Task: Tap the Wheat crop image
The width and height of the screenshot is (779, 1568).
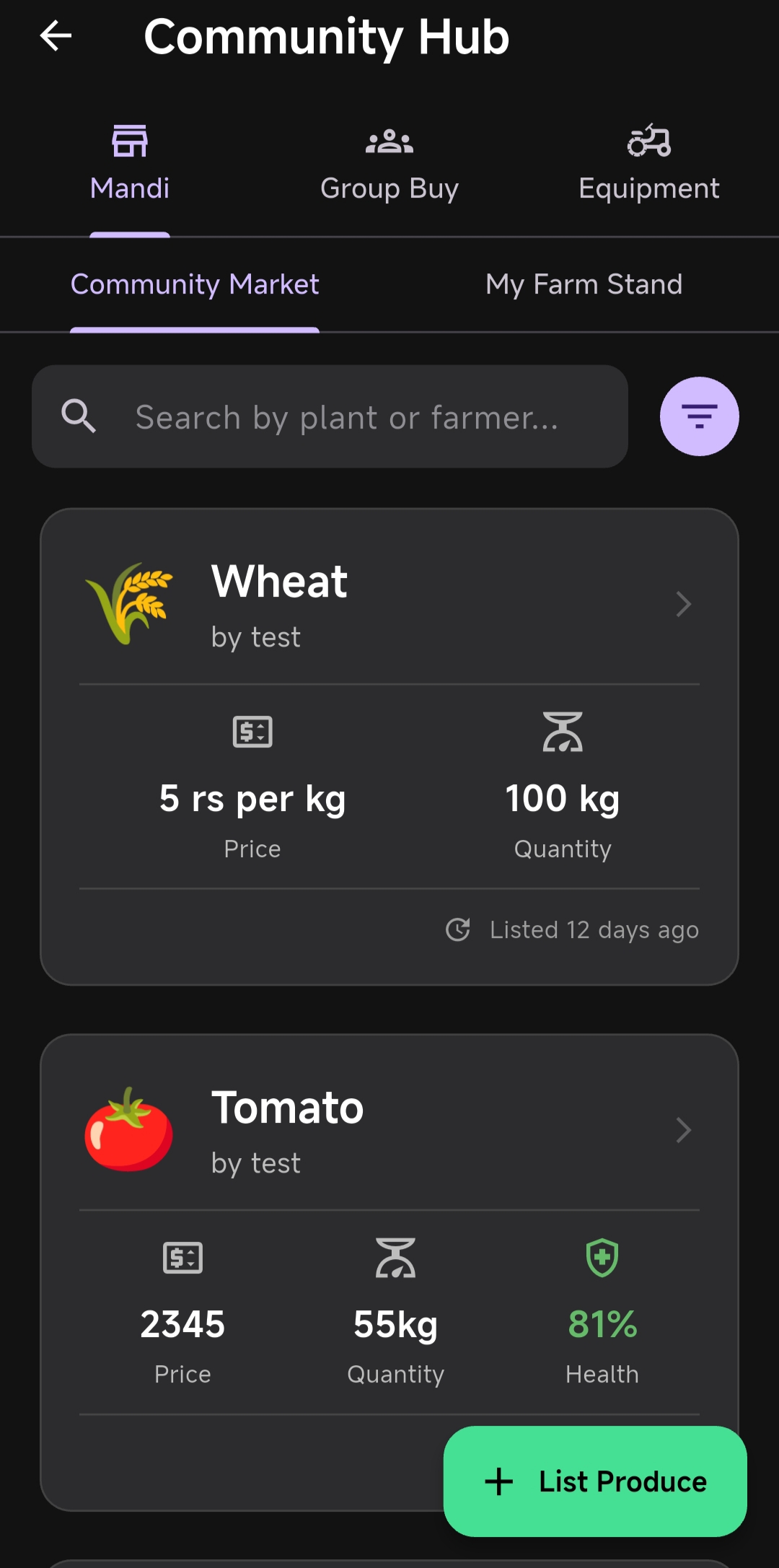Action: (x=130, y=603)
